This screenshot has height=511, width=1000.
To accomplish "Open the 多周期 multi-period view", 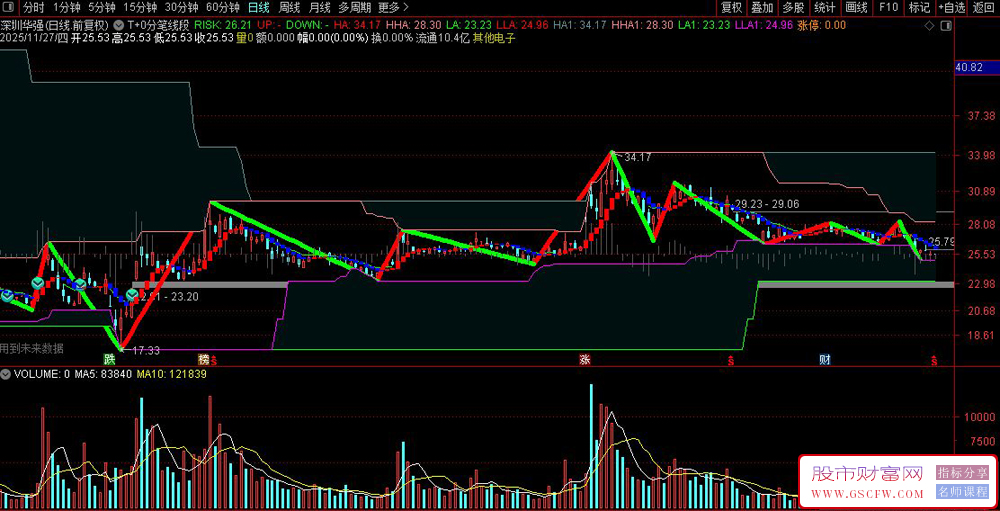I will click(353, 8).
